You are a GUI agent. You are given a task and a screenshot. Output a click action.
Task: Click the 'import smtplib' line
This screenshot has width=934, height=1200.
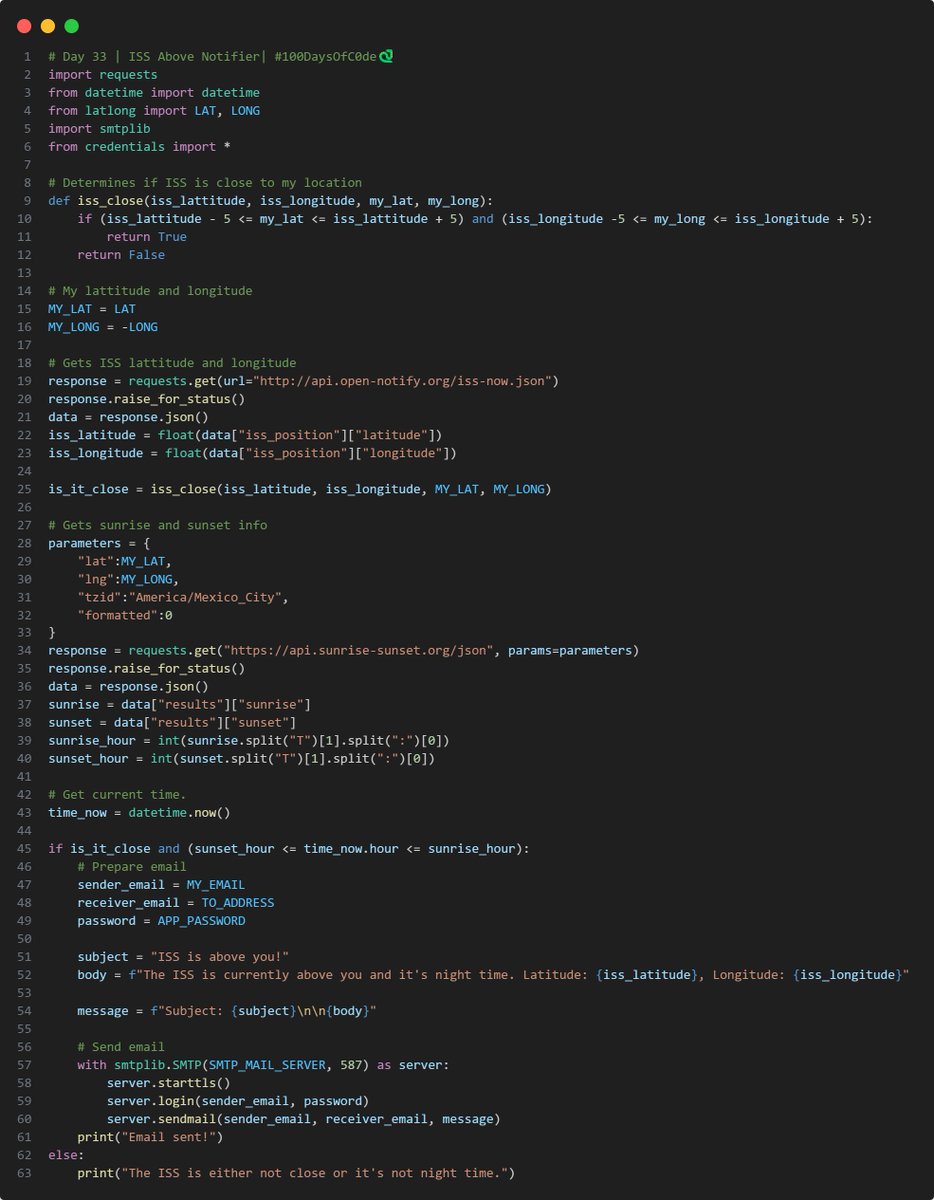coord(99,129)
